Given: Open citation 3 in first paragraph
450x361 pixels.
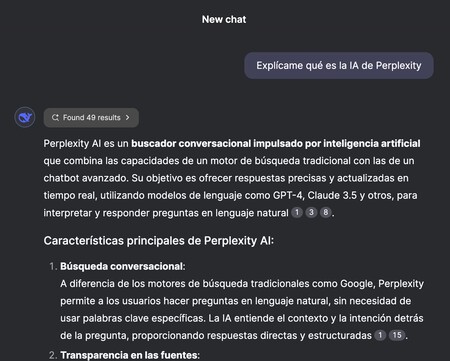Looking at the screenshot, I should [x=311, y=212].
